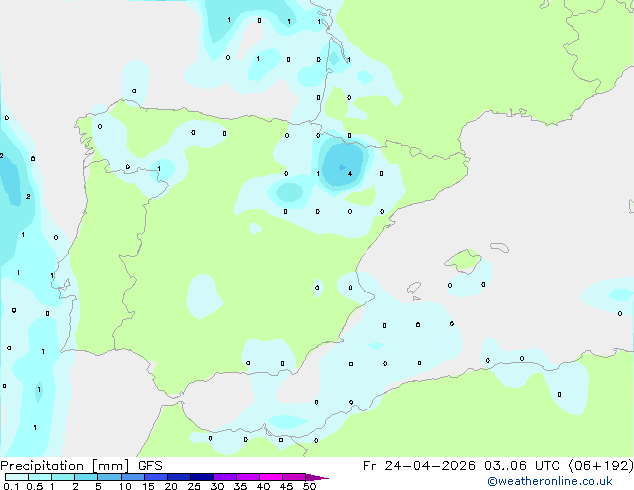
Task: Click the legend label "20"
Action: tap(171, 486)
